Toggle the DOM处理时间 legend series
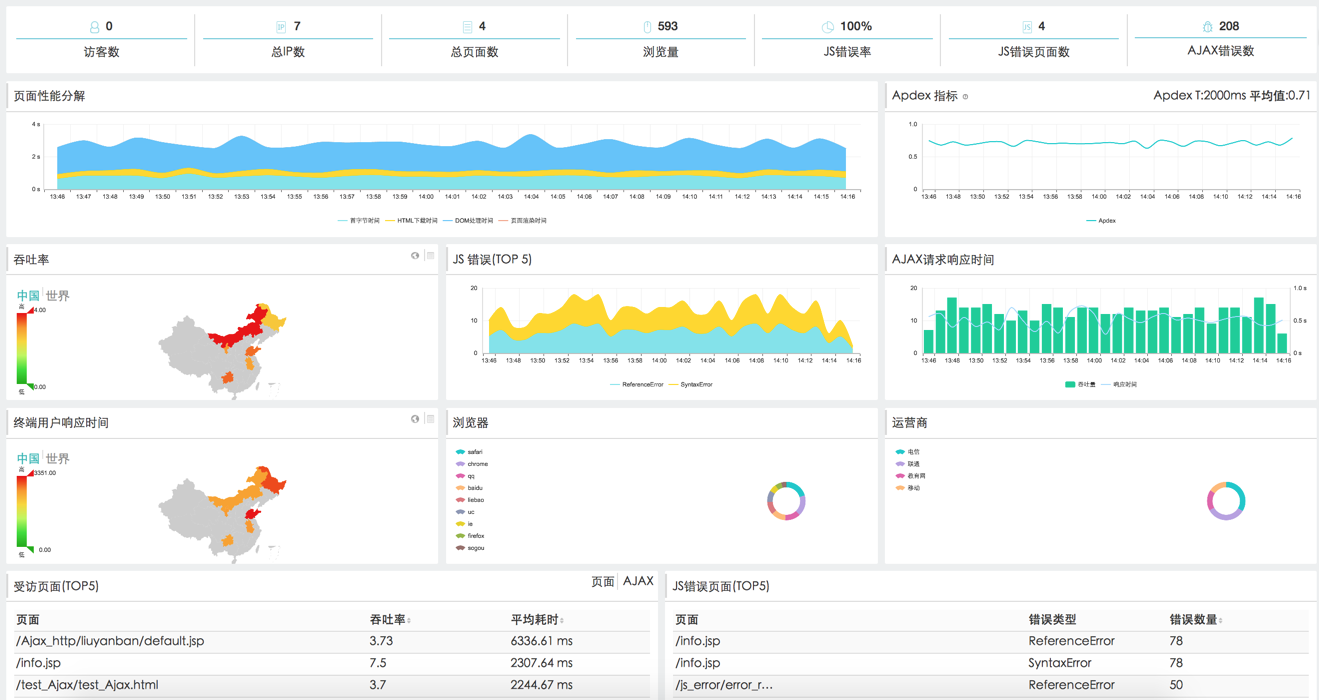1319x700 pixels. coord(467,221)
